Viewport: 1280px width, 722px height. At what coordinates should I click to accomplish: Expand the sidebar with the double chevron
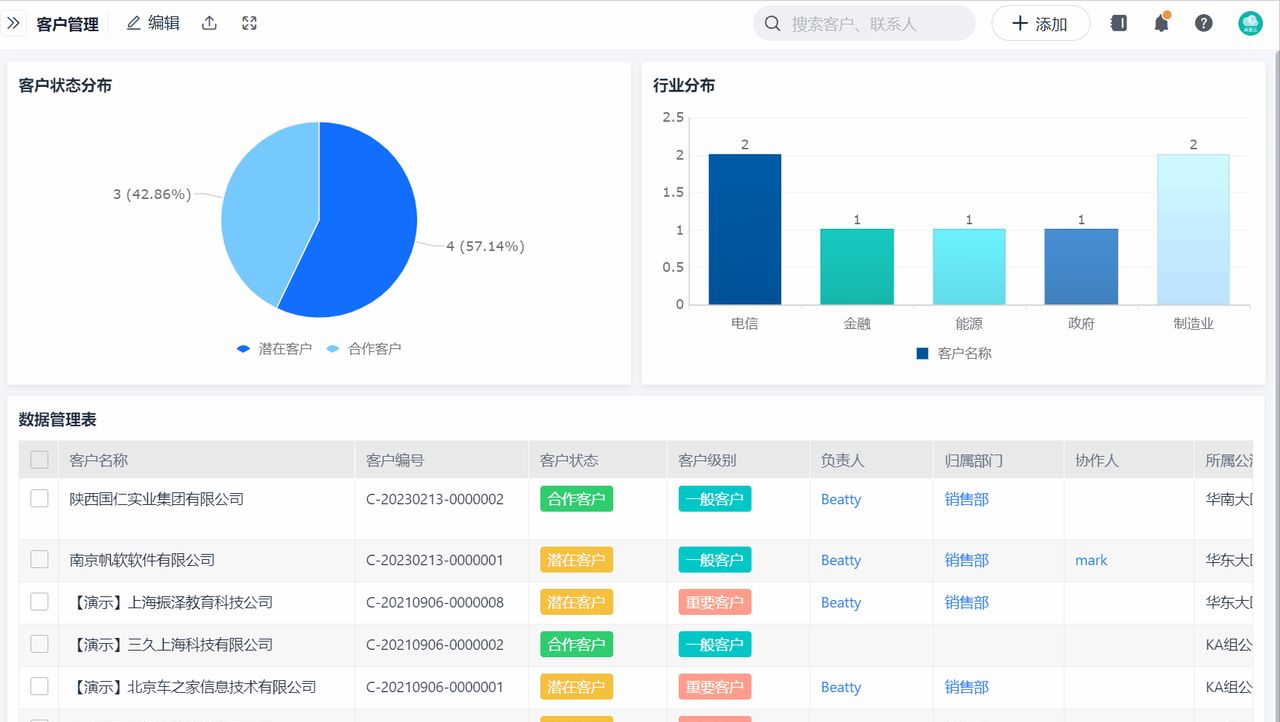click(14, 20)
